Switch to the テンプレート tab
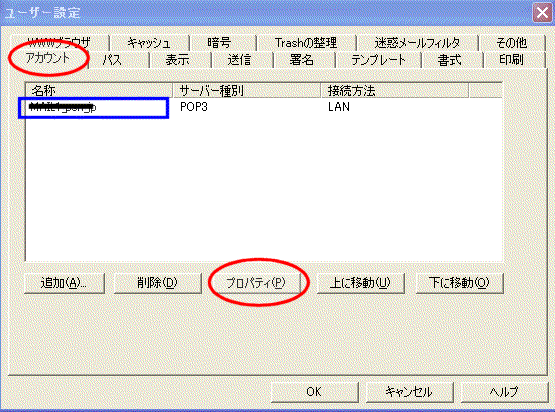Screen dimensions: 555x412 (x=378, y=59)
